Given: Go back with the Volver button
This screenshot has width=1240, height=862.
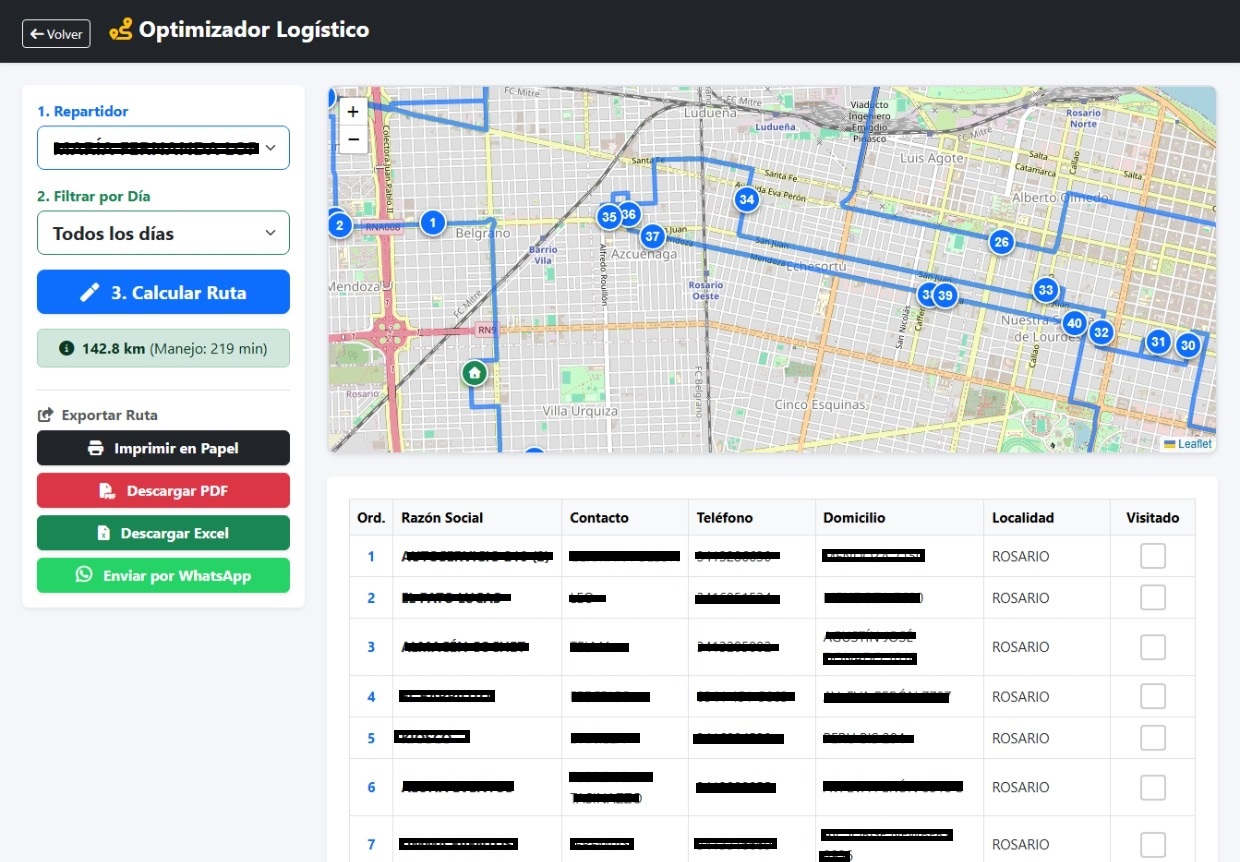Looking at the screenshot, I should (x=56, y=33).
